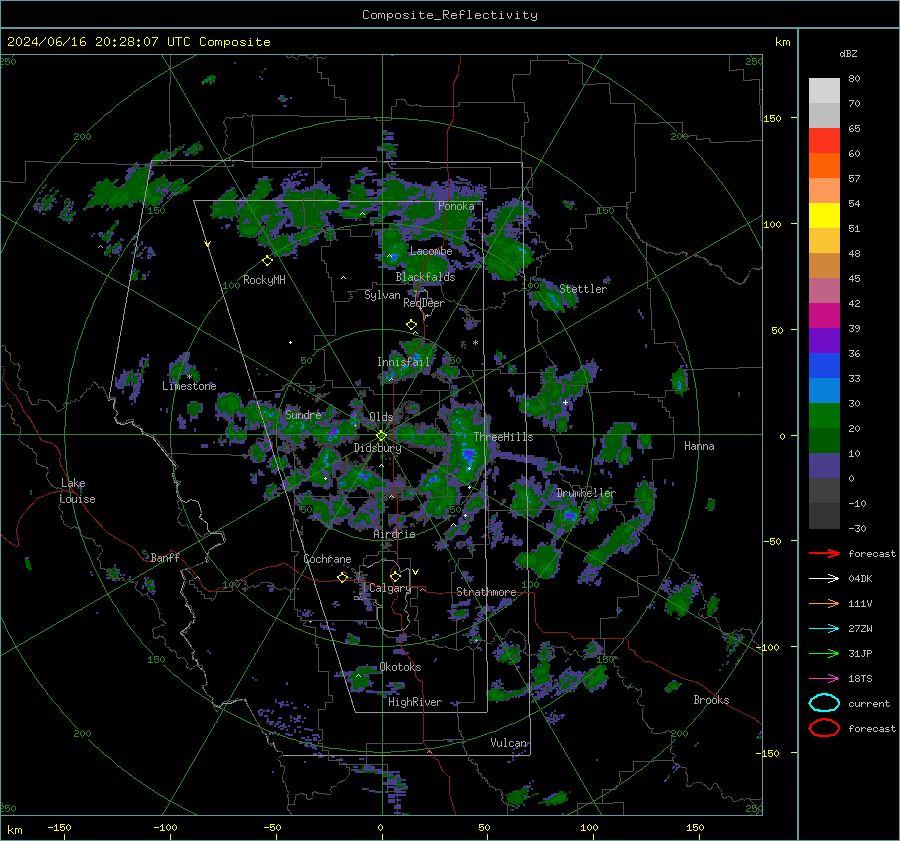Click the 42 dBZ pink swatch
Screen dimensions: 900x841
pyautogui.click(x=824, y=290)
